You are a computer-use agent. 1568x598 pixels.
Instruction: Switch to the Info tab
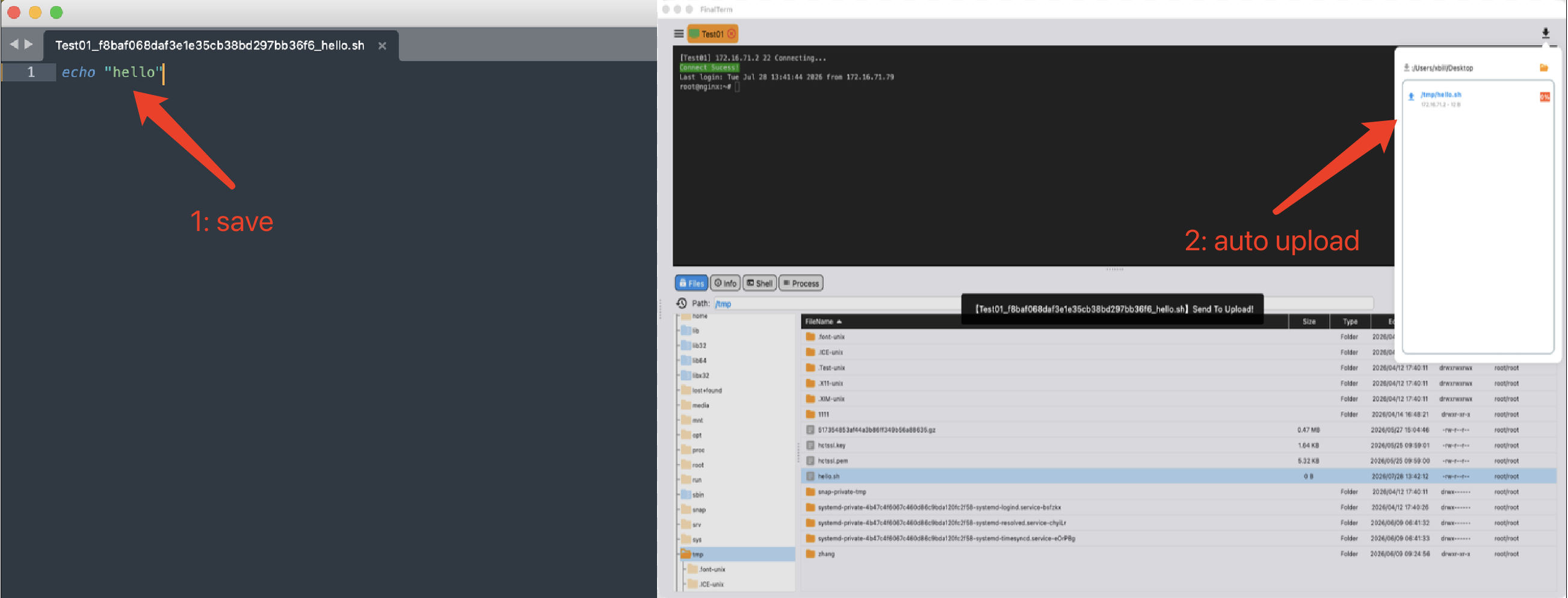725,283
